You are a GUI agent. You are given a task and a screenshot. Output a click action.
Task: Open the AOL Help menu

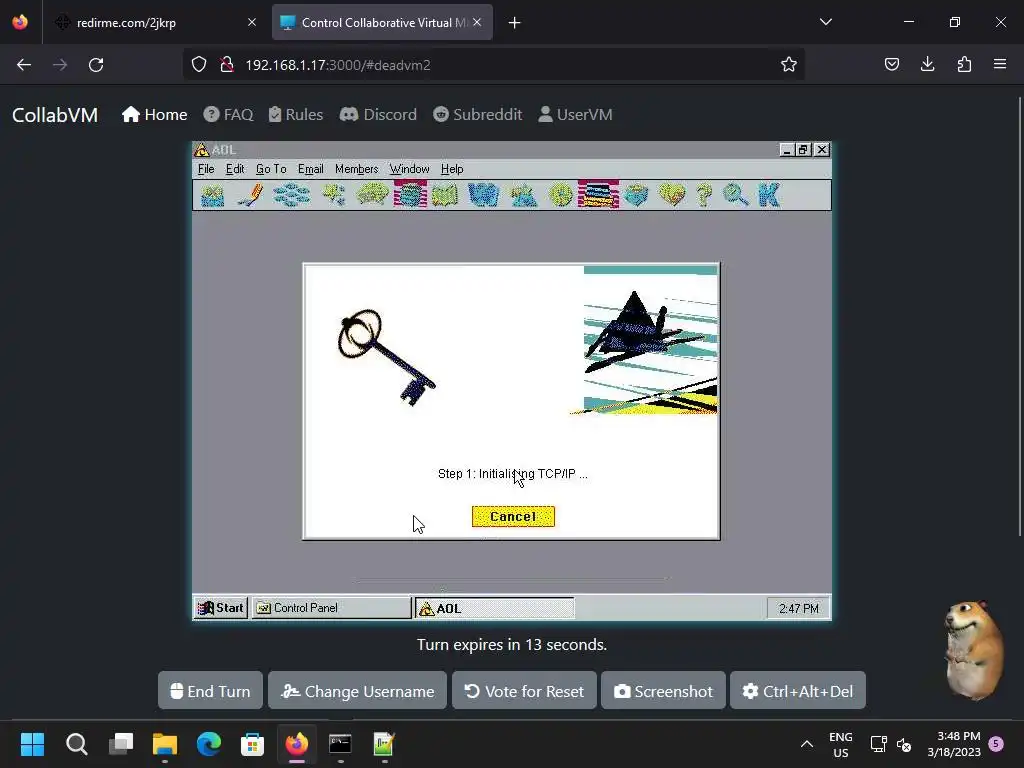[452, 169]
